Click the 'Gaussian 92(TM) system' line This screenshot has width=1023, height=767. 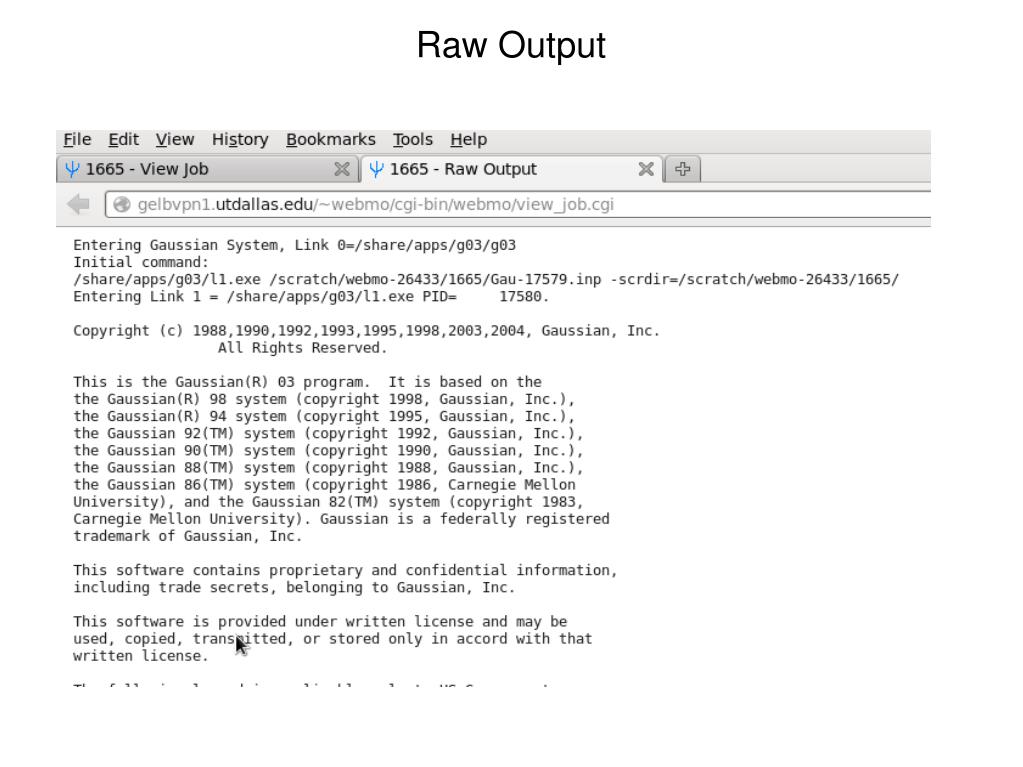pos(328,433)
